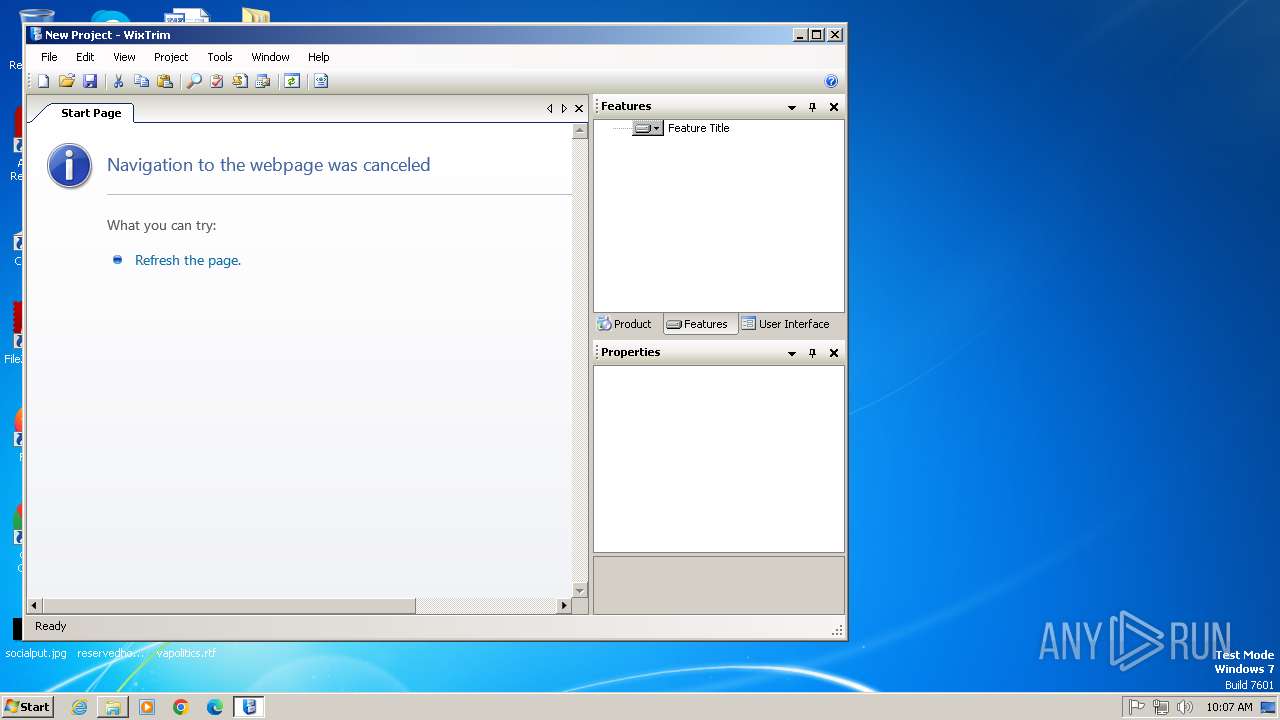Open a project using folder icon
1280x720 pixels.
66,81
